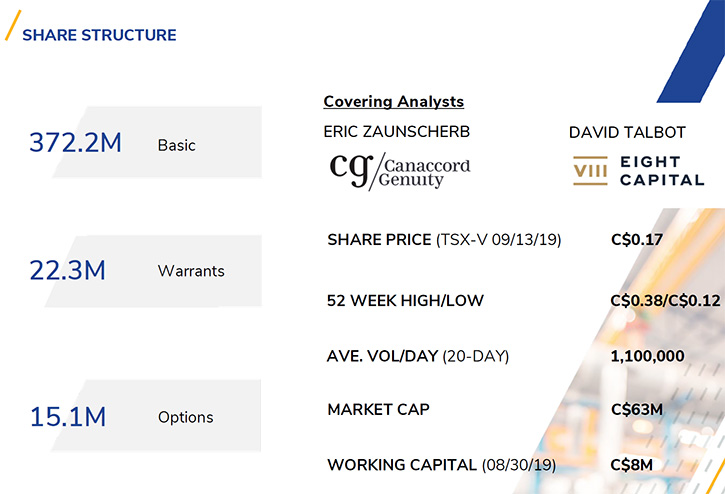
Task: Select the Share Price C$0.17 value
Action: tap(637, 240)
